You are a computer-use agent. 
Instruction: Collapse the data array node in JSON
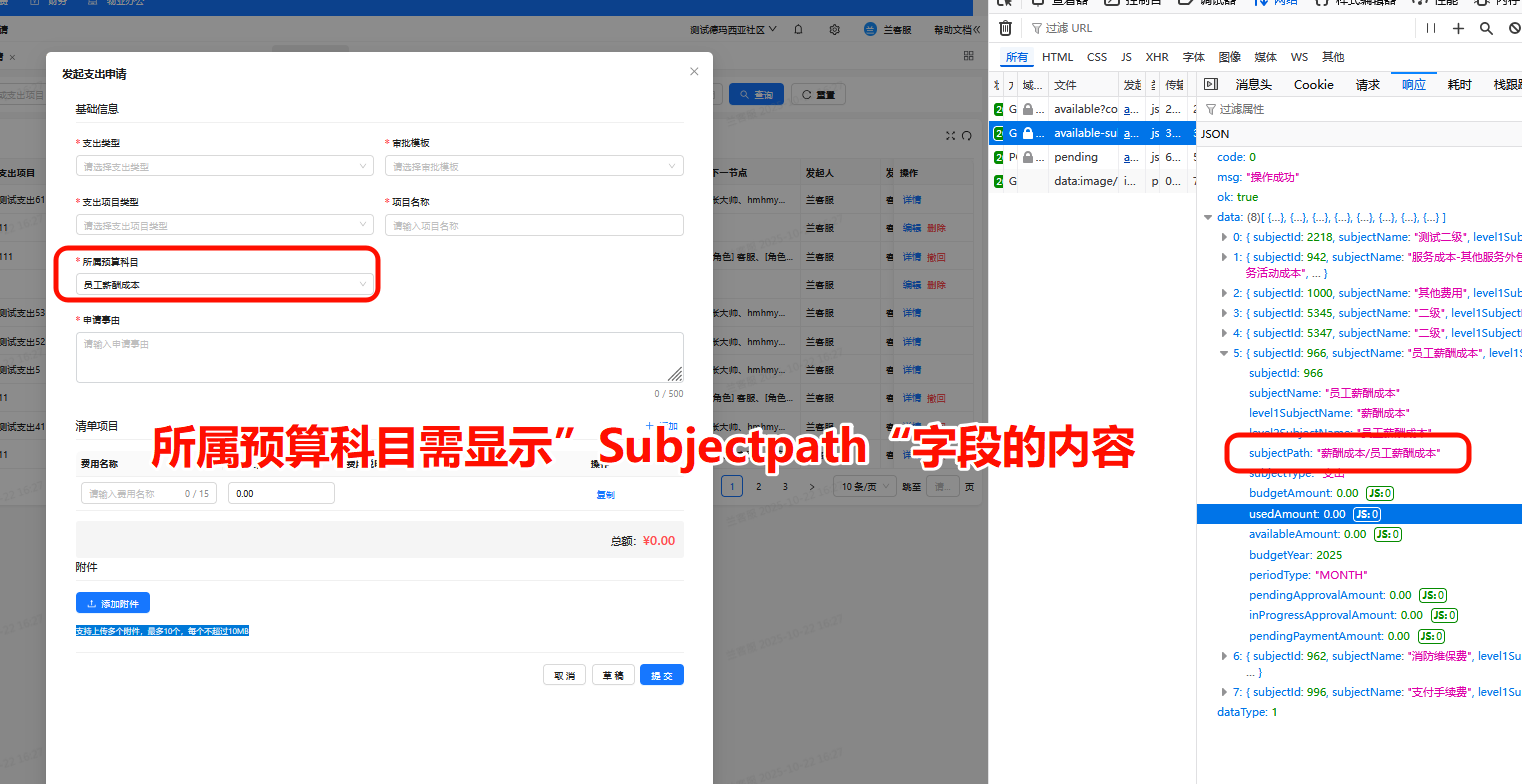click(1208, 217)
